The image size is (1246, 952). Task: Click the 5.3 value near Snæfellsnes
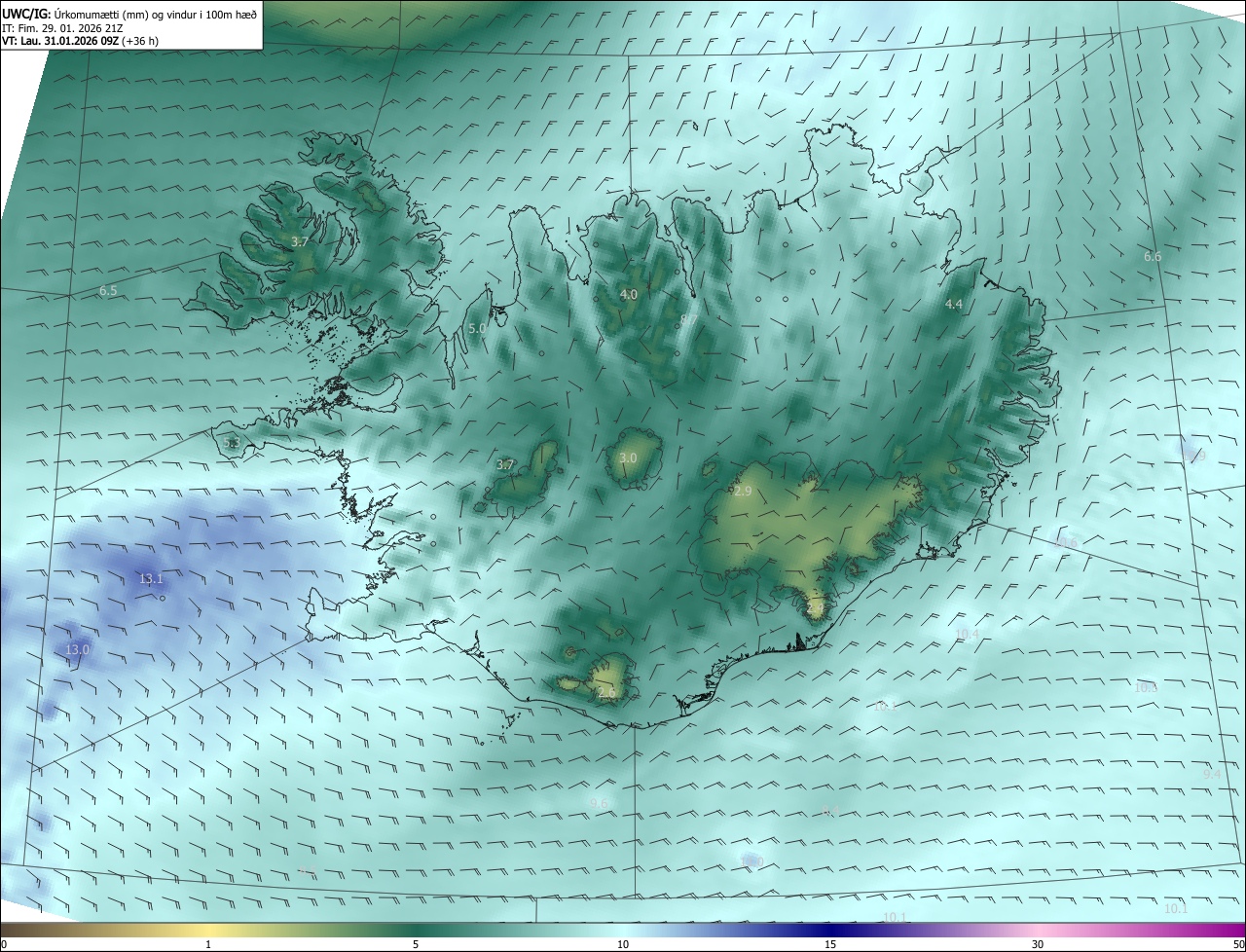coord(232,443)
